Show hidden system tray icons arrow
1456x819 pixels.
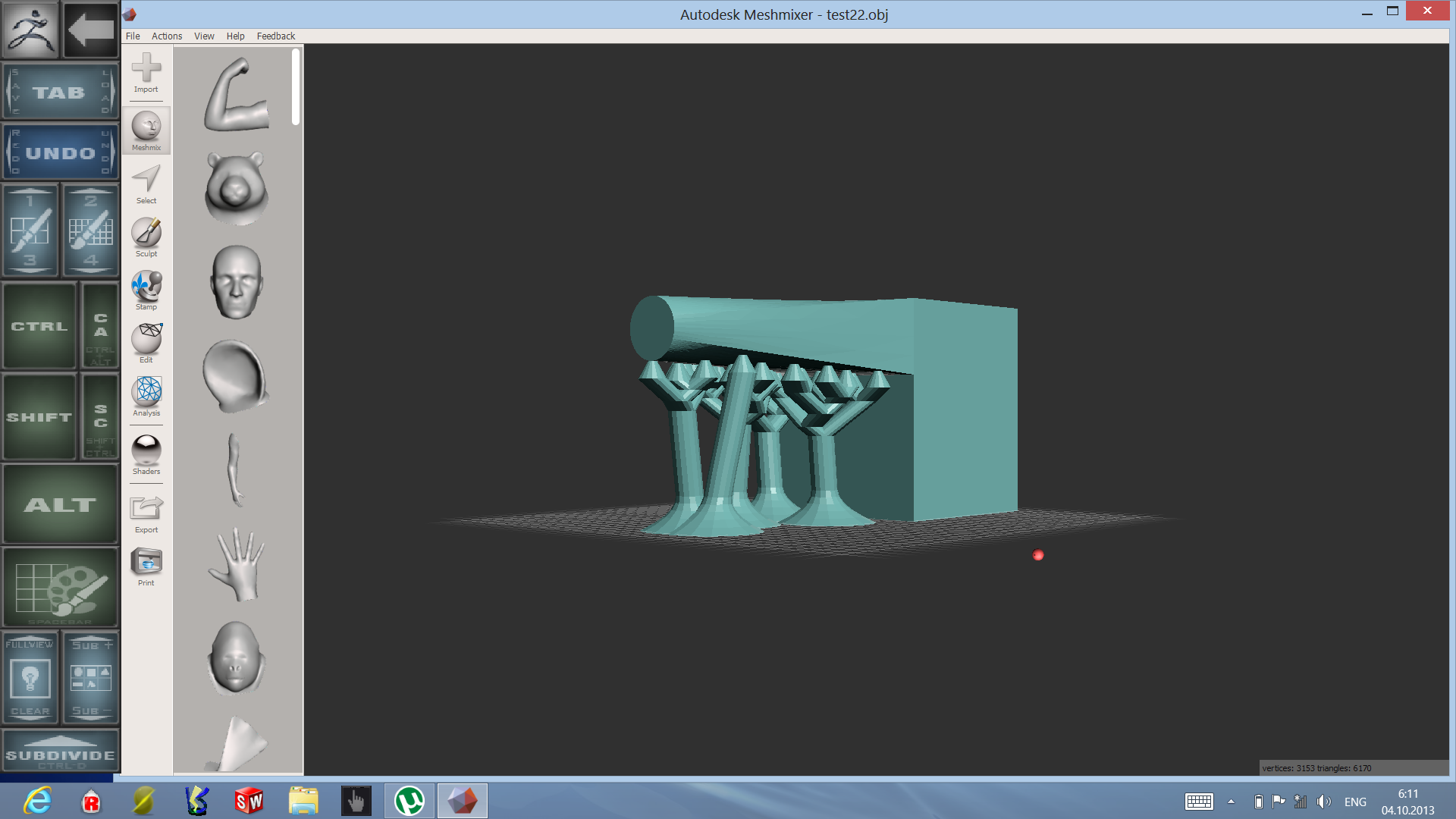click(x=1231, y=802)
